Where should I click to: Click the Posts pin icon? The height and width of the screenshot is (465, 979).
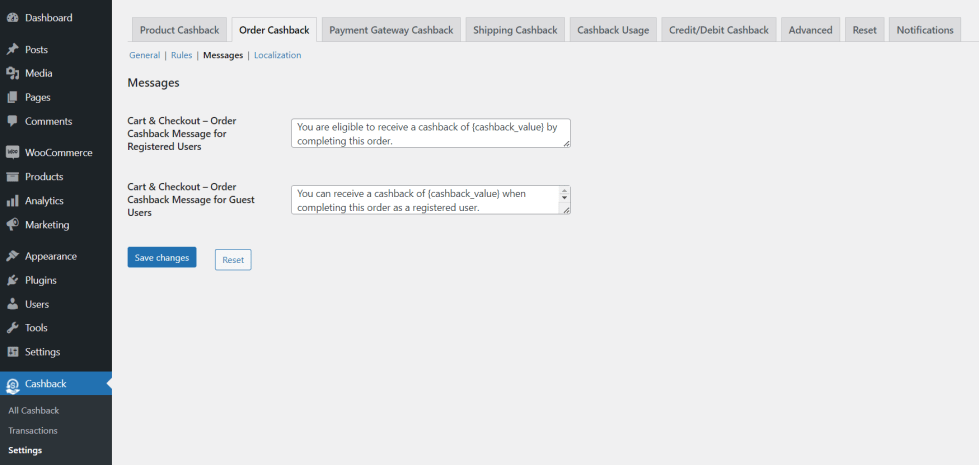tap(12, 49)
